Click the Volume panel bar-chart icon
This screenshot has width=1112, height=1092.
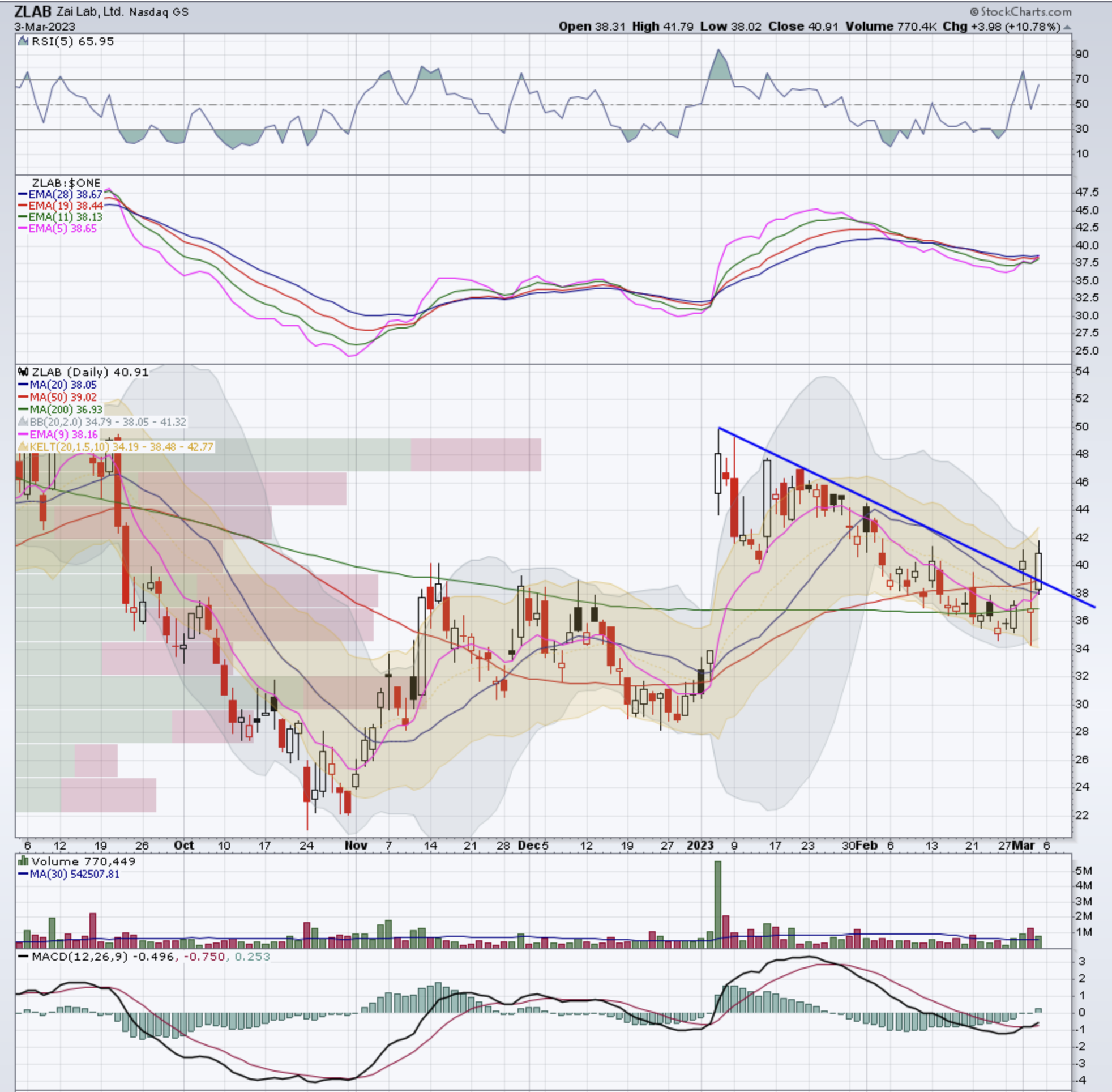24,861
